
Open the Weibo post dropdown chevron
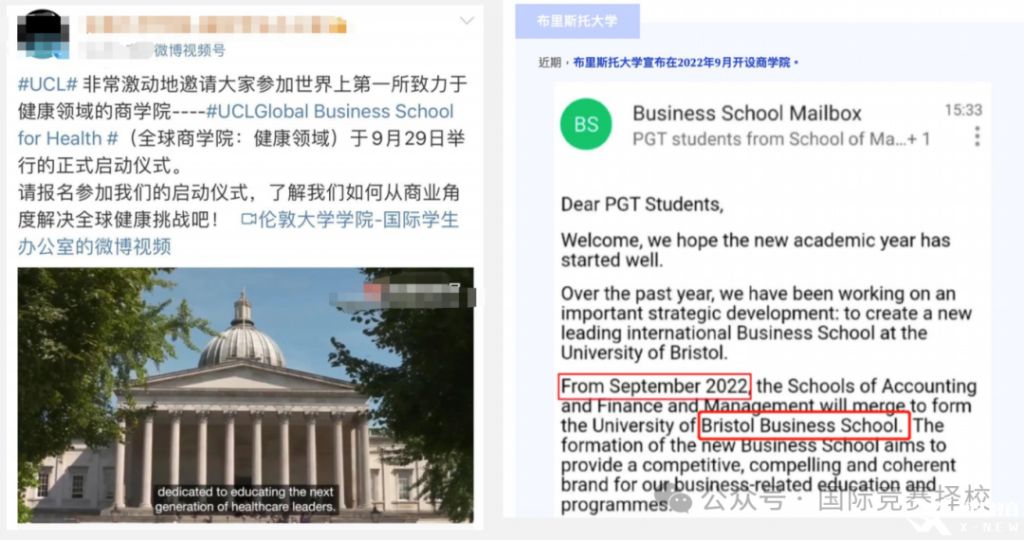tap(466, 21)
